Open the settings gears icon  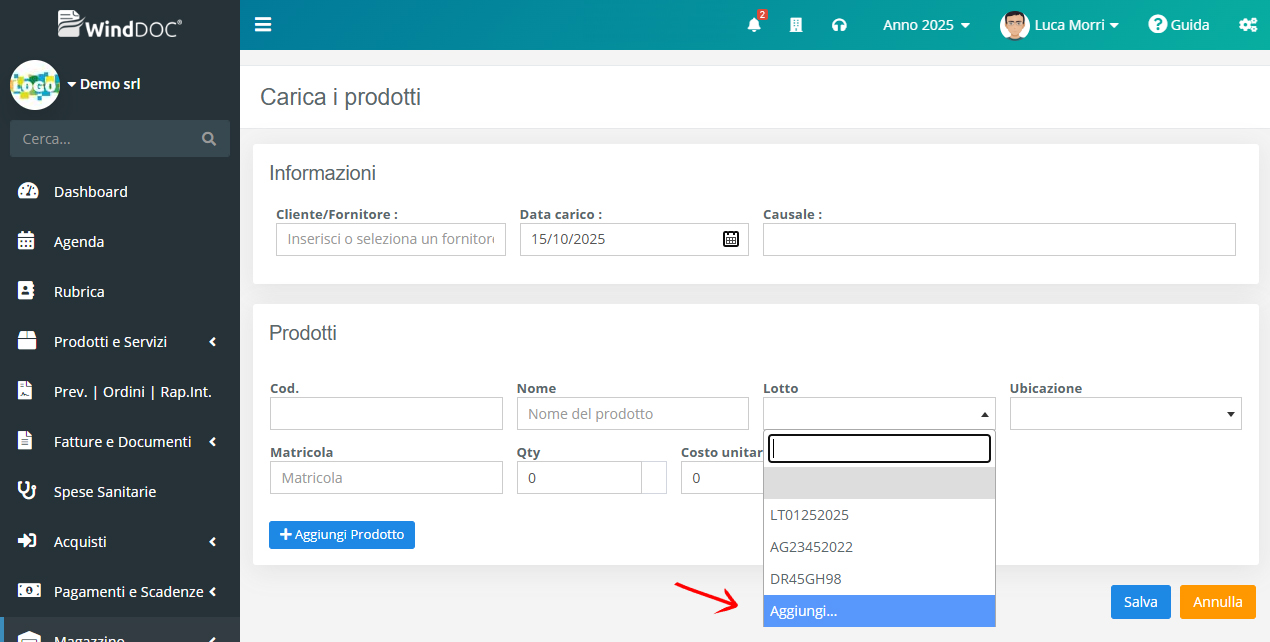[x=1247, y=25]
